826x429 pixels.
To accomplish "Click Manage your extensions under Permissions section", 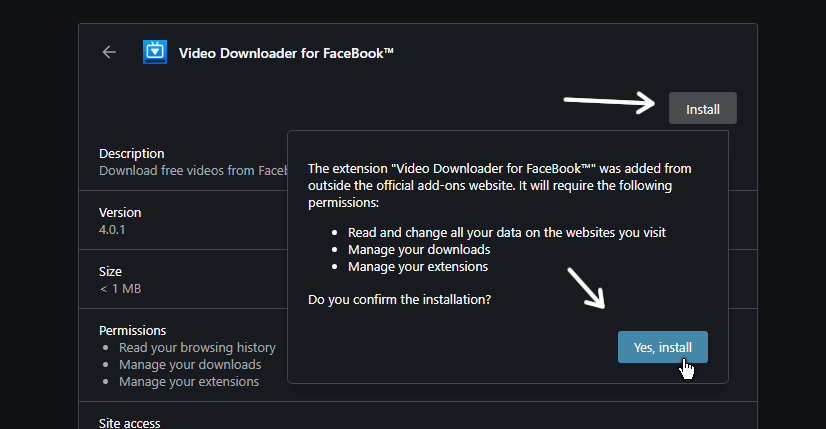I will point(189,382).
